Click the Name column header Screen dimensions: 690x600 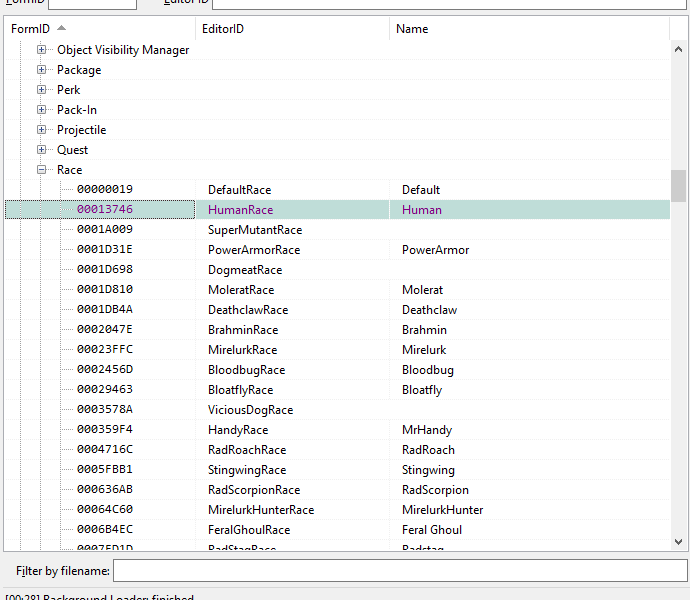coord(412,29)
